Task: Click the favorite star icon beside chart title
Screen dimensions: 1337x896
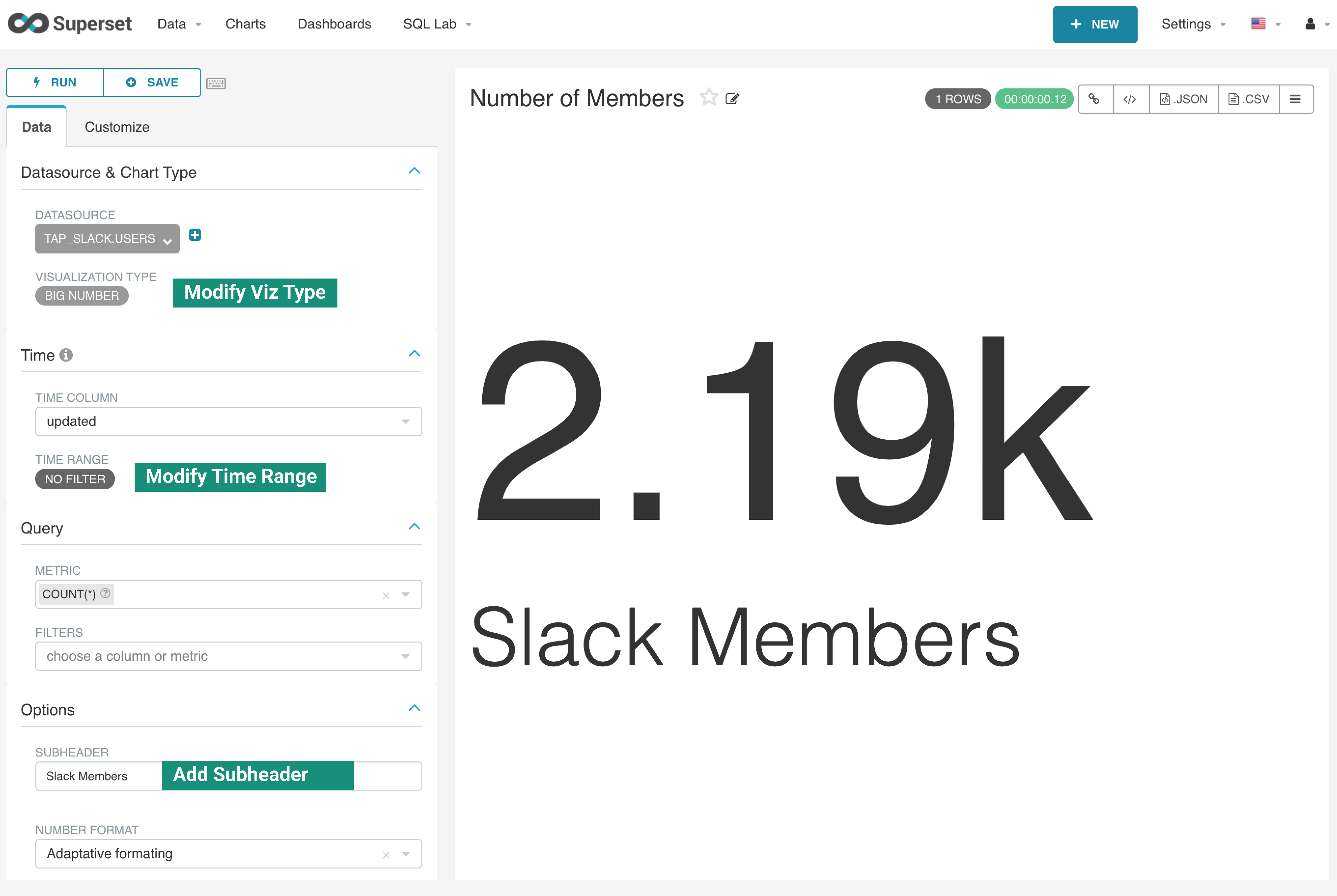Action: click(x=709, y=98)
